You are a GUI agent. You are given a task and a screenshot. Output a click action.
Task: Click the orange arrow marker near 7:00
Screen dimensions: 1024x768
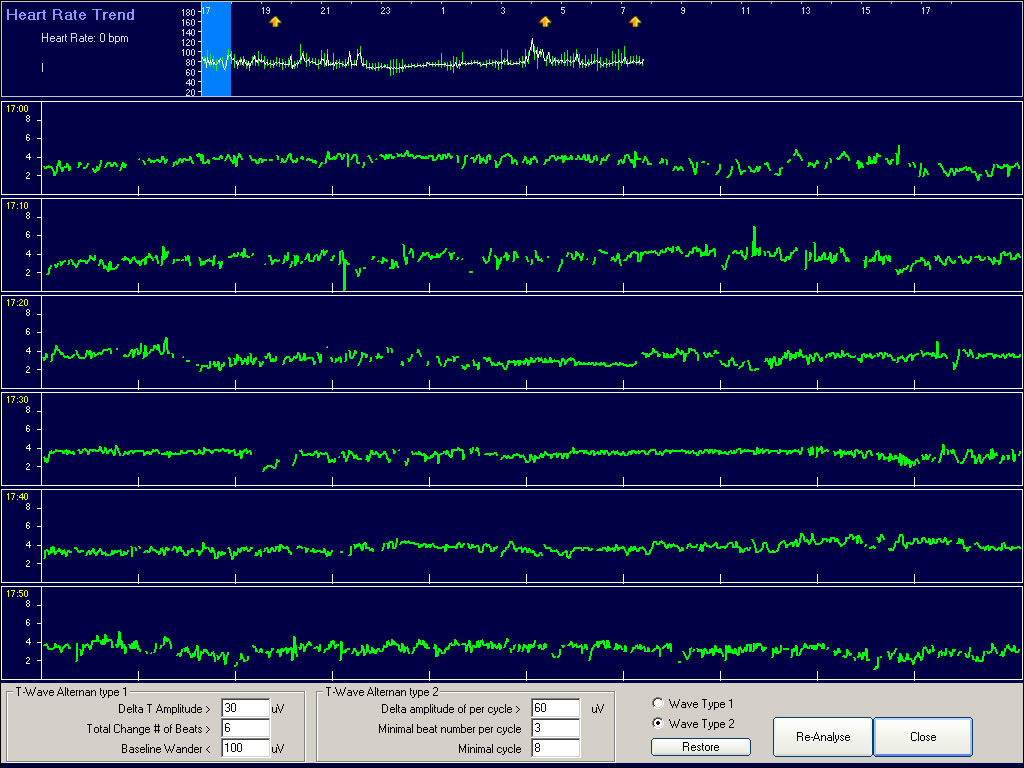(x=635, y=20)
